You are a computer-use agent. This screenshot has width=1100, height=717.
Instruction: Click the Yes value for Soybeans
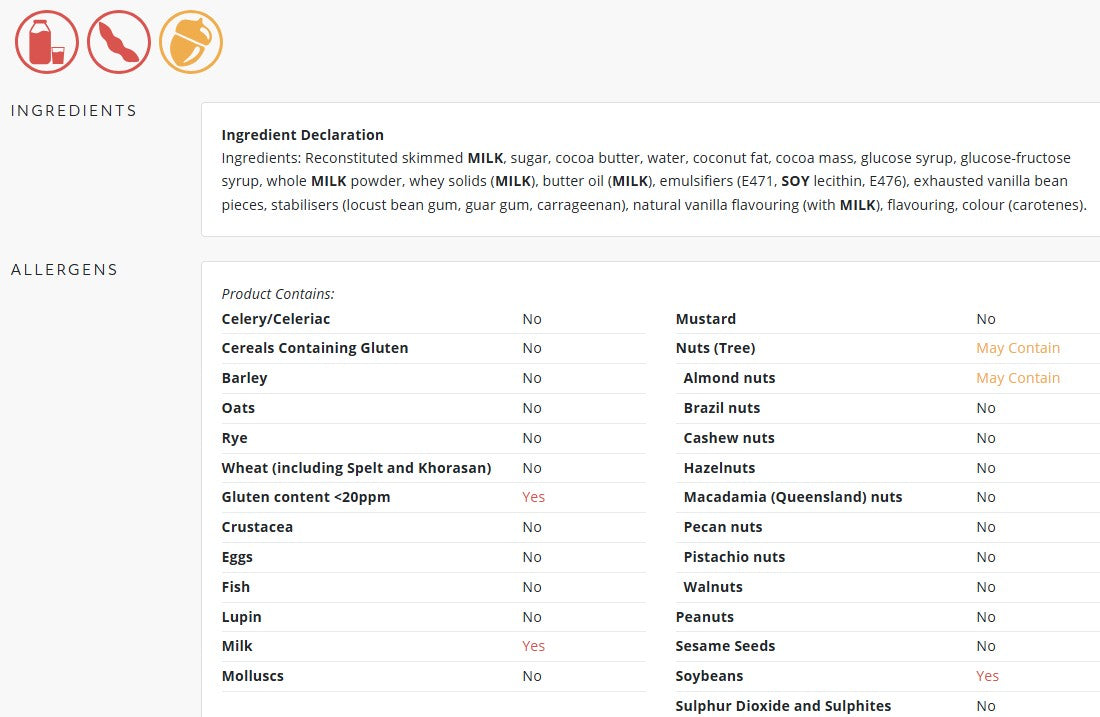[987, 676]
